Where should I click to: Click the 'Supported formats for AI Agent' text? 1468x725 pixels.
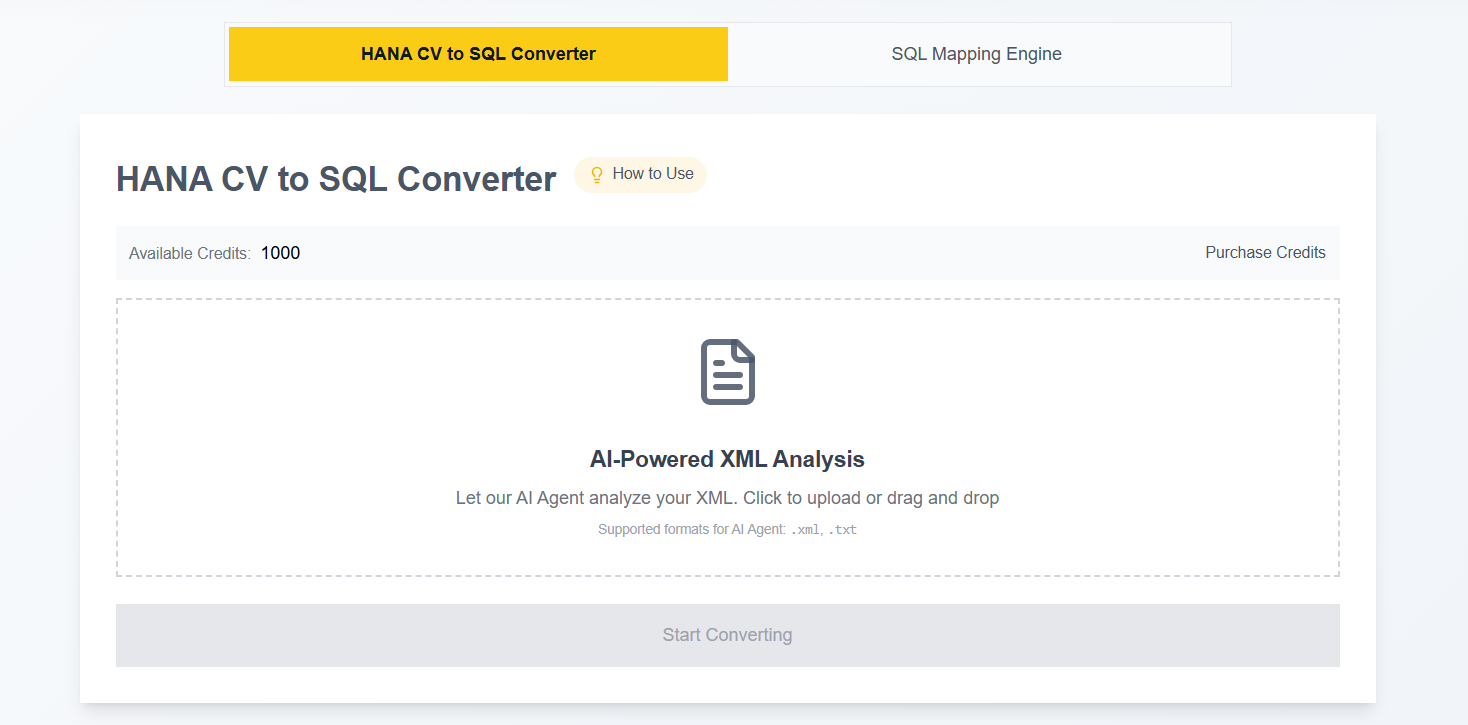point(691,530)
